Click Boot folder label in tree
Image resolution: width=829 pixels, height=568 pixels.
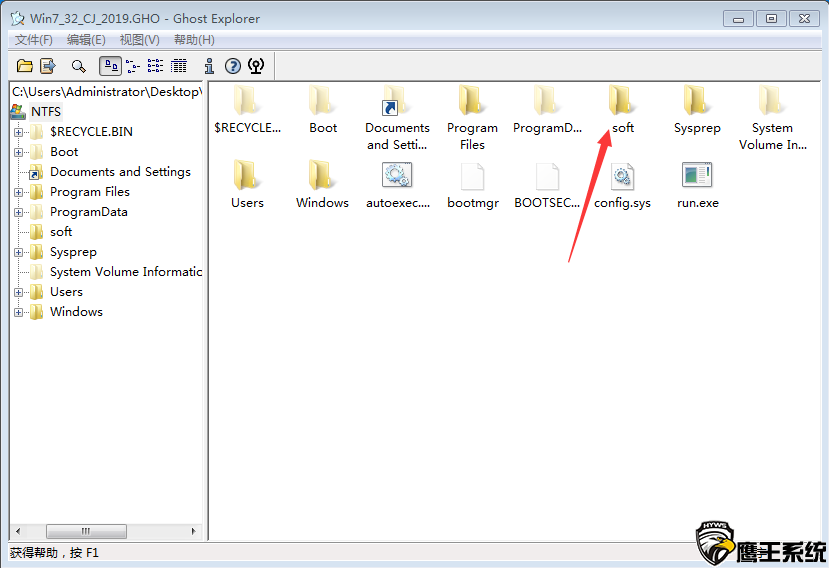pos(64,152)
